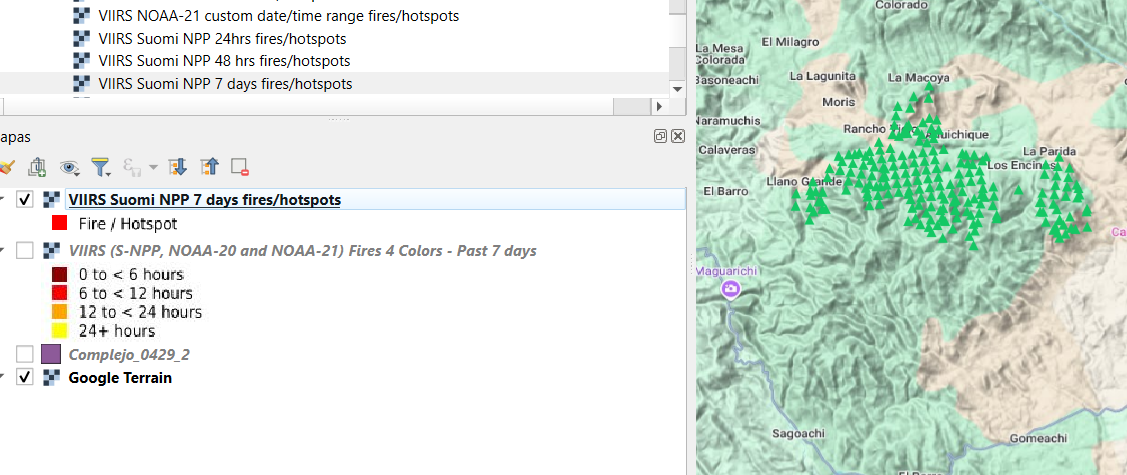Open the Manage Map Themes eye icon

click(69, 167)
